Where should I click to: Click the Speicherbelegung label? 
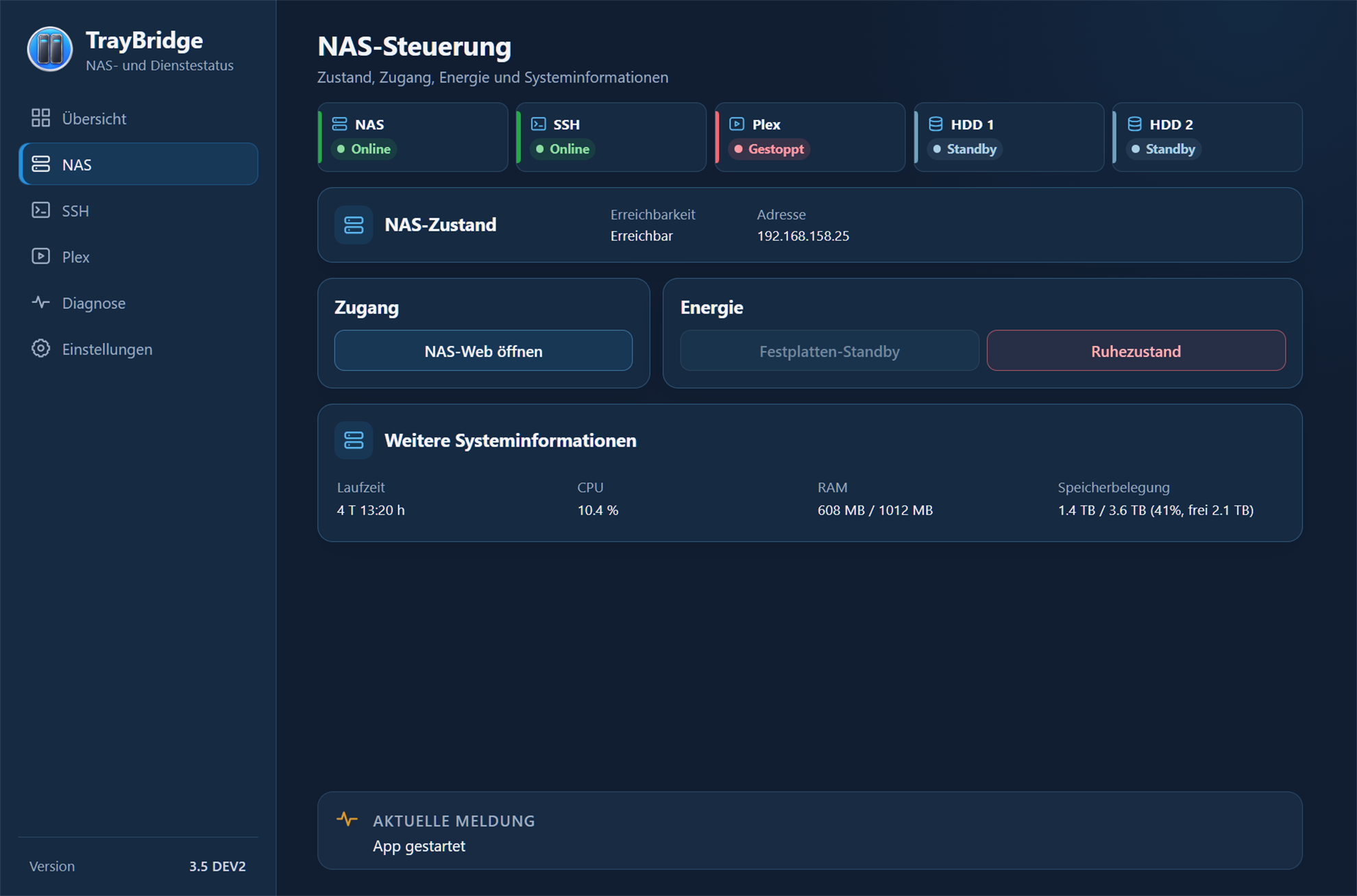[x=1113, y=487]
